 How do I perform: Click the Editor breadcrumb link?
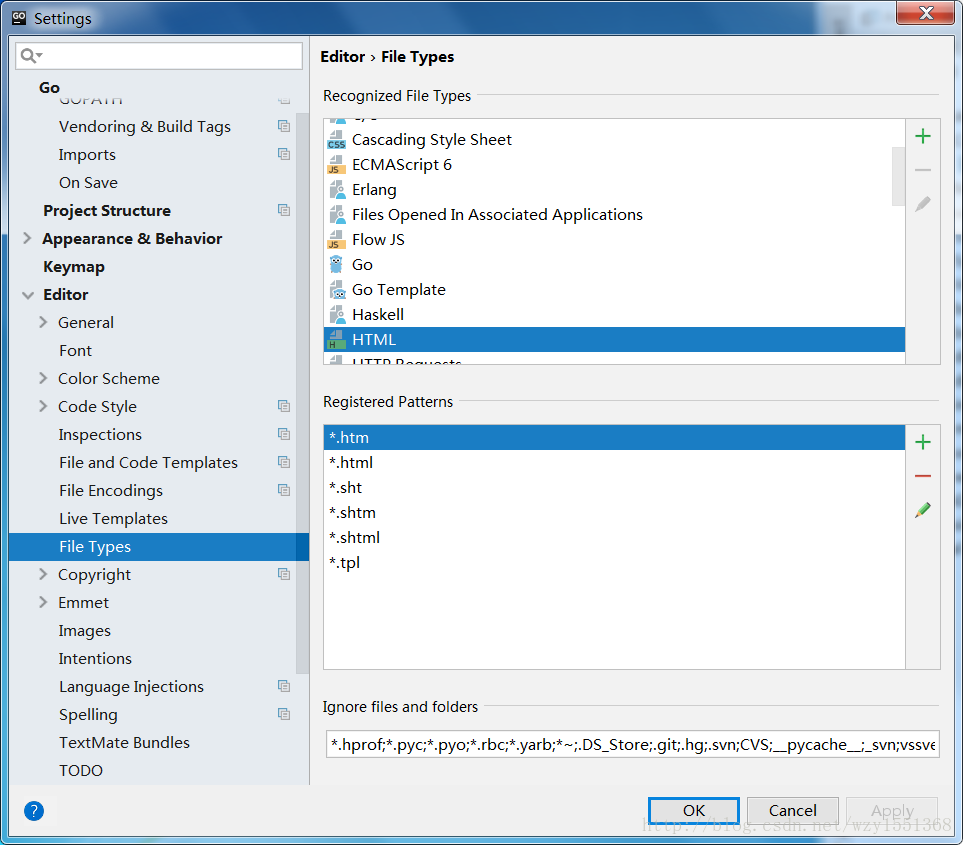click(x=343, y=57)
